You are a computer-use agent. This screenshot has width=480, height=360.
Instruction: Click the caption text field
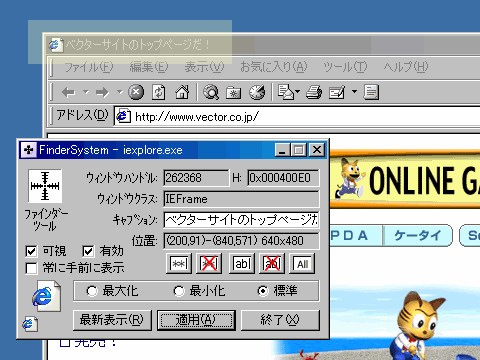[x=241, y=220]
